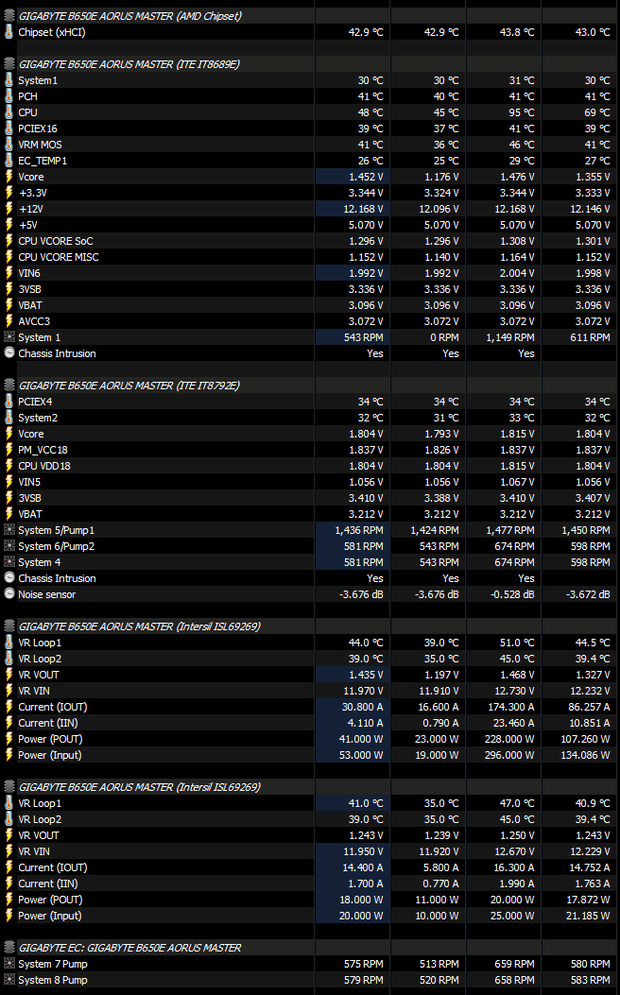Click the chip icon beside the AMD Chipset header

(x=9, y=16)
